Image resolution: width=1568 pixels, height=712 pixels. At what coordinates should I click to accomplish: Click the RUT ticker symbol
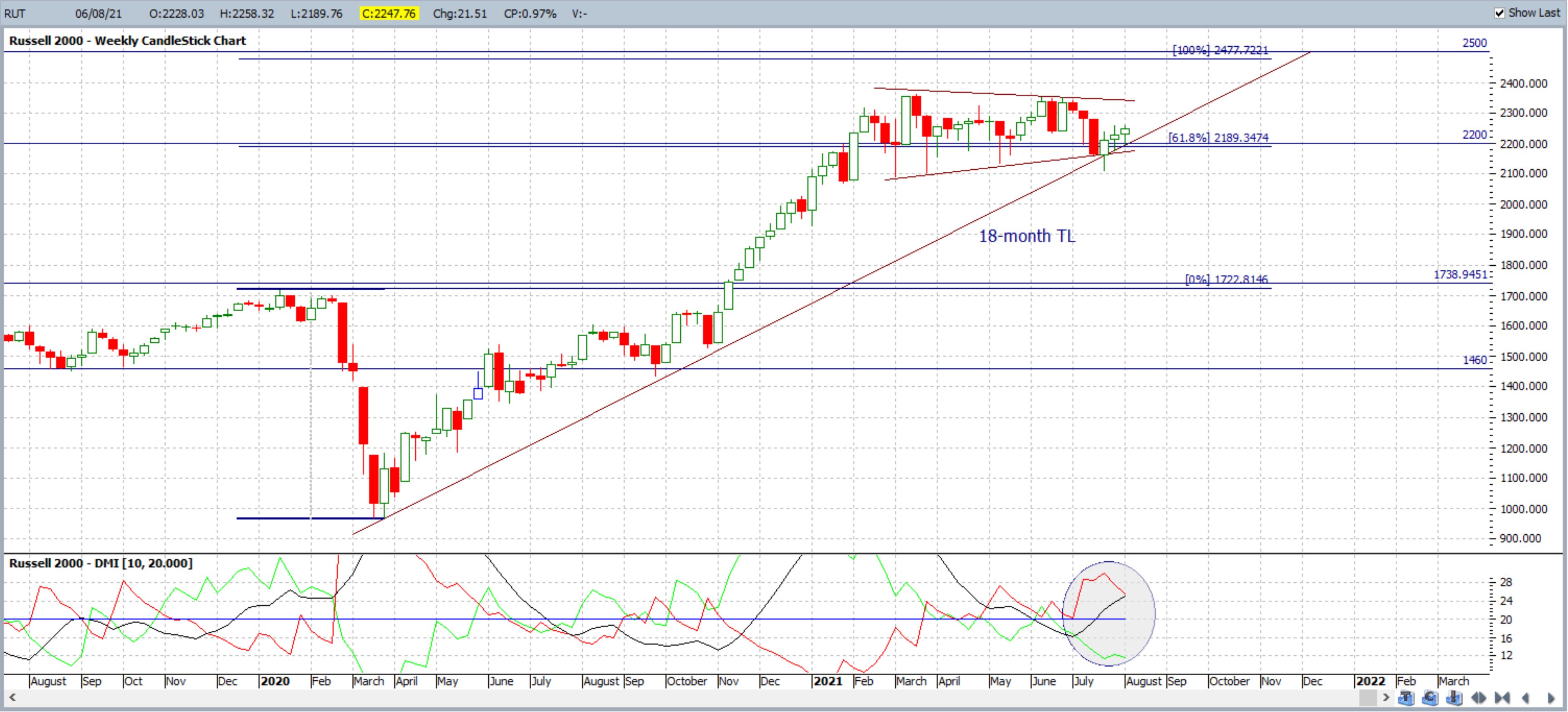[15, 13]
